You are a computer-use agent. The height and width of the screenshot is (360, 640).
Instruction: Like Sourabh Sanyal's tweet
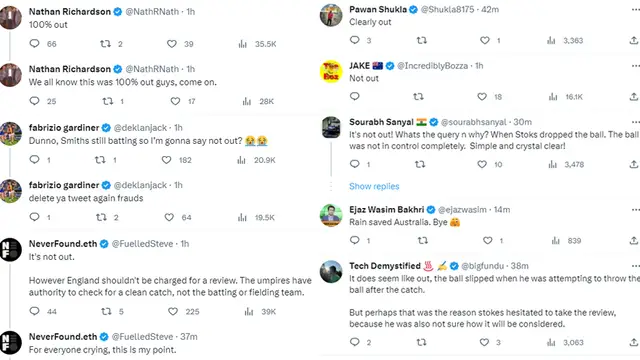pos(482,164)
